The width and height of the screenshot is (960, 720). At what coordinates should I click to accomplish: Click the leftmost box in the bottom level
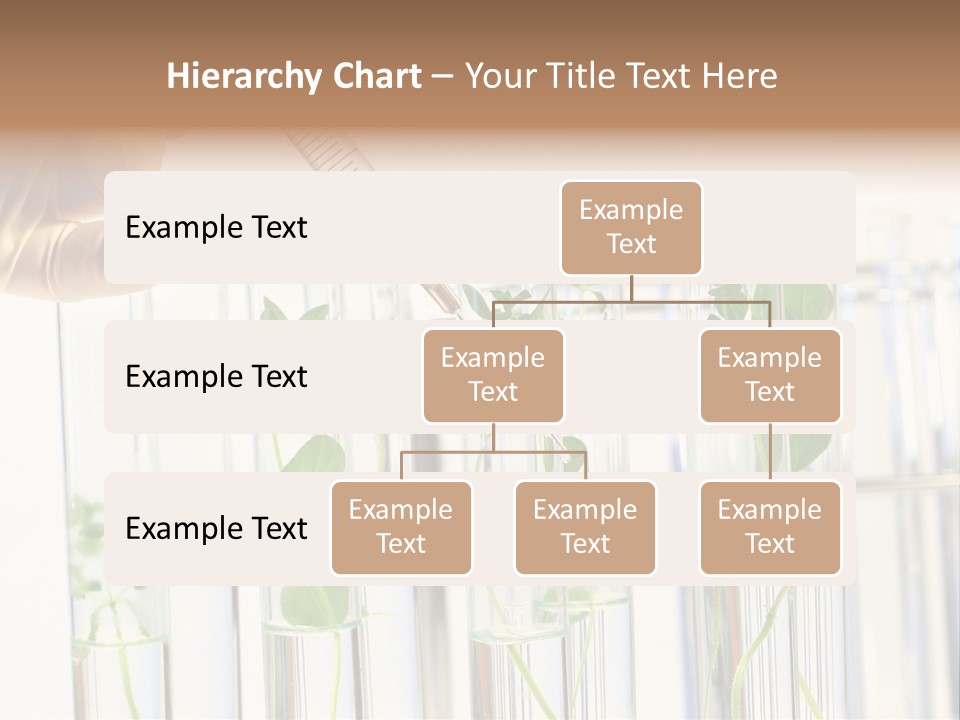(401, 527)
